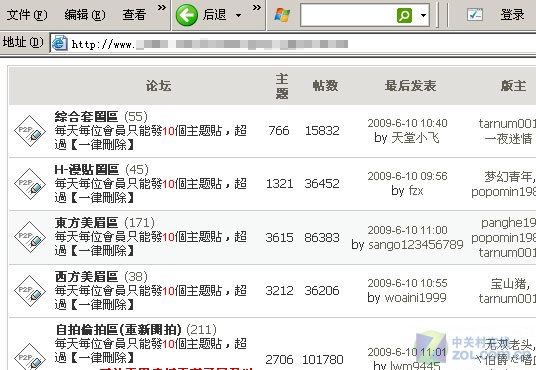Viewport: 536px width, 370px height.
Task: Open the woaini1999 user profile link
Action: click(416, 298)
